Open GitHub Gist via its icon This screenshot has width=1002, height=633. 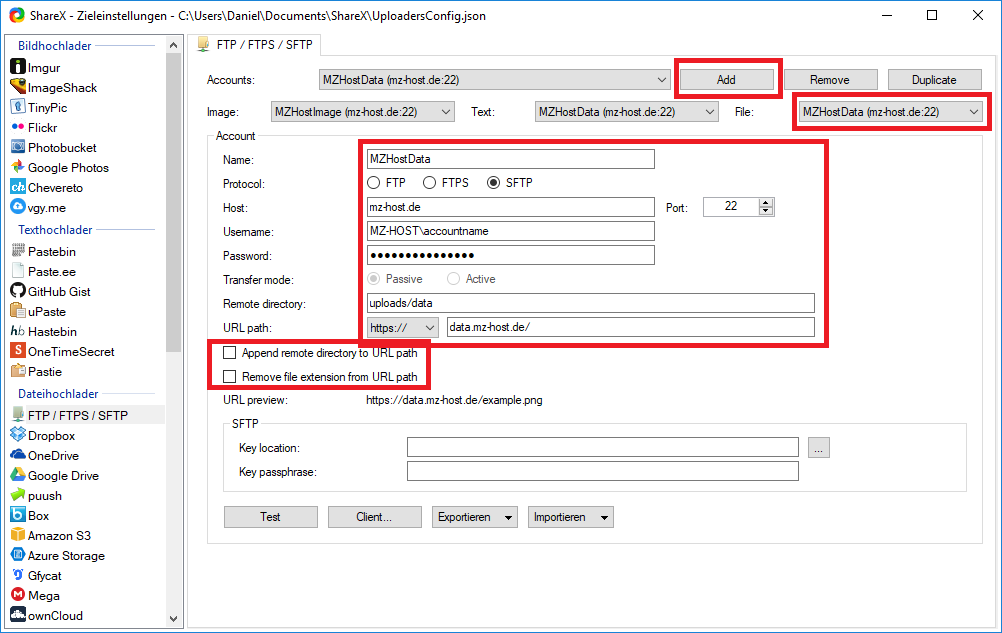point(18,291)
